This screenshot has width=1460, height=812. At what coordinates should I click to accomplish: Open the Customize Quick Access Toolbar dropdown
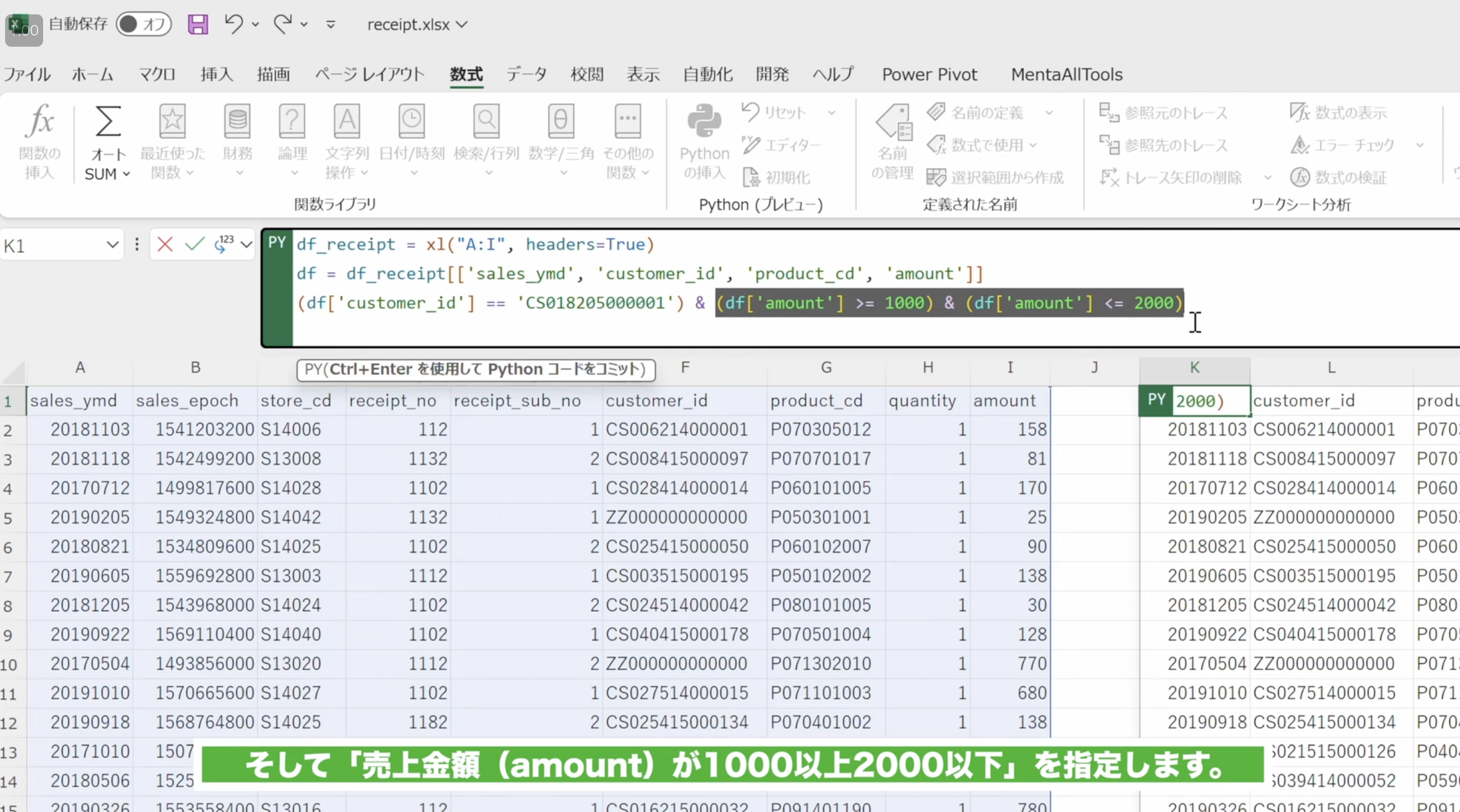pos(331,24)
